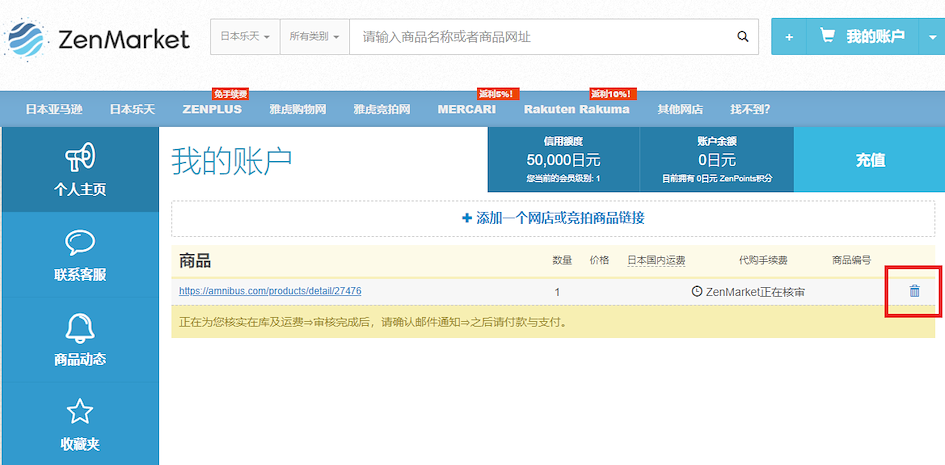Click the 商品编号 column header

tap(852, 261)
